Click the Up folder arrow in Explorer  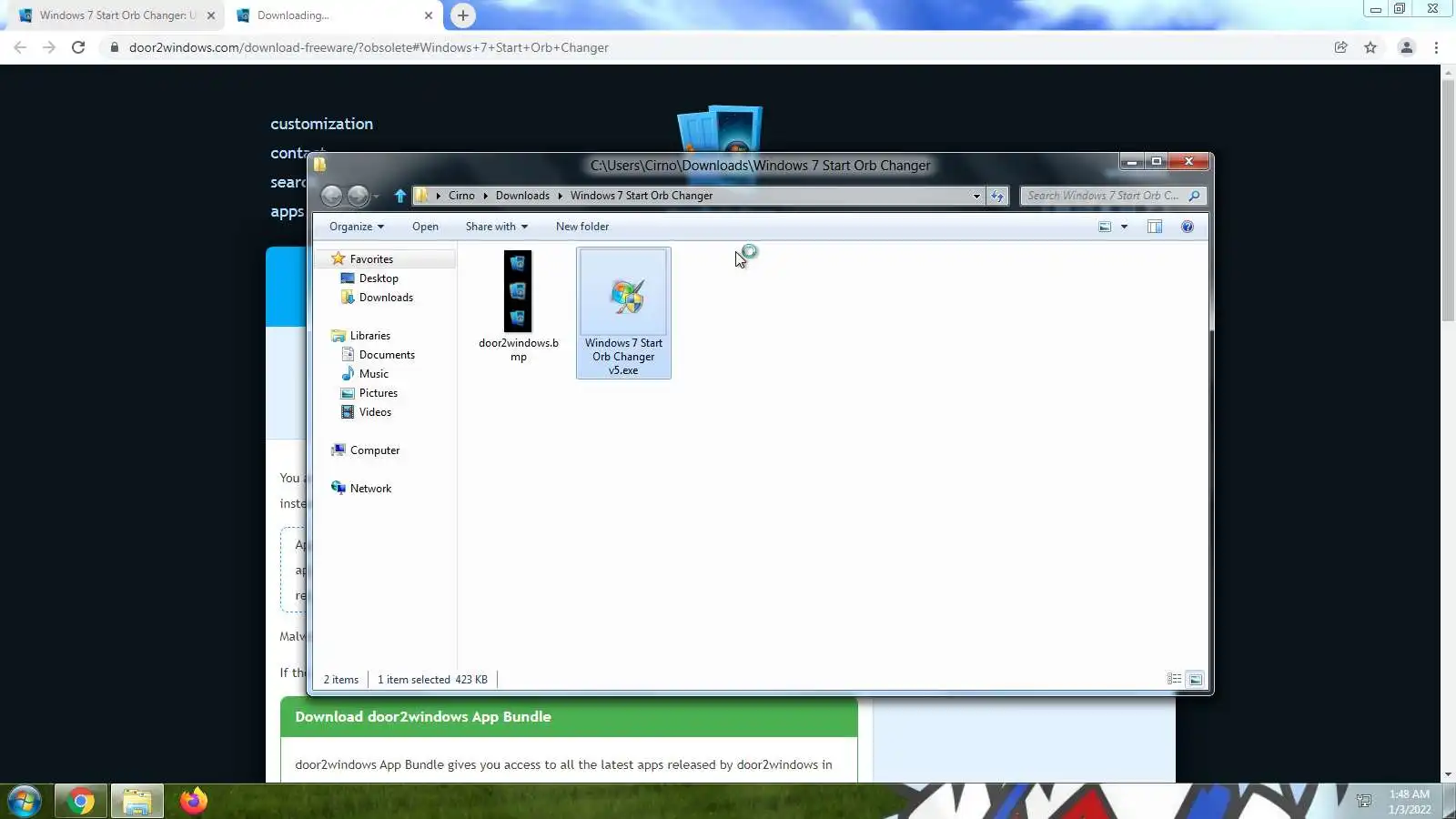tap(399, 196)
